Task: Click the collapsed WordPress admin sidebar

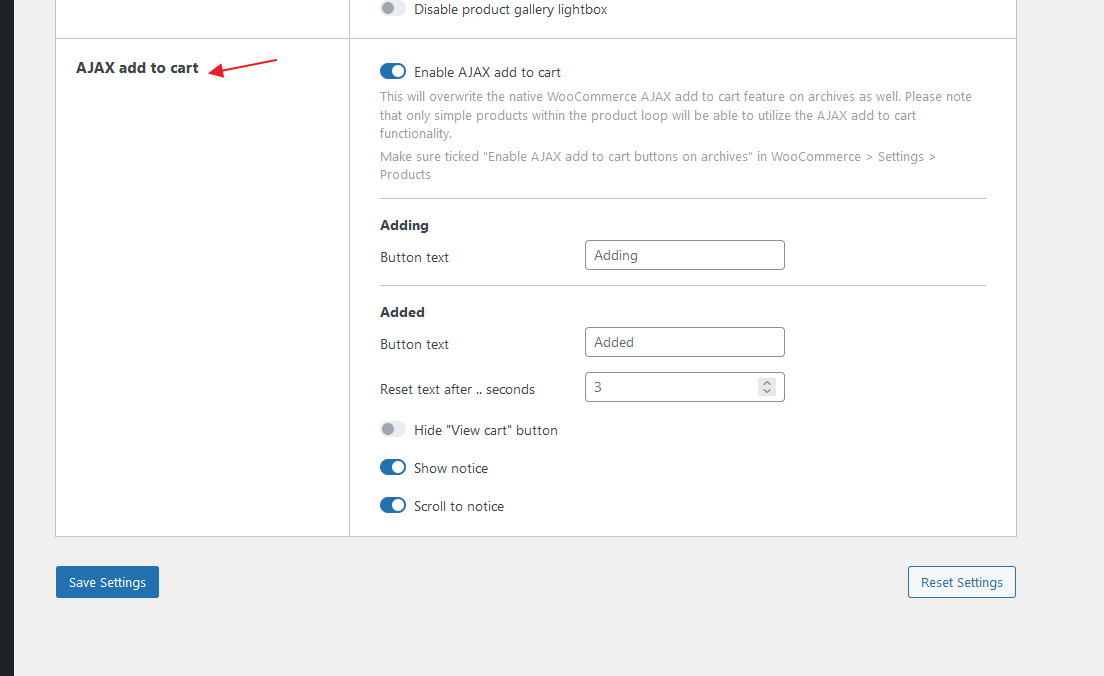Action: [x=7, y=338]
